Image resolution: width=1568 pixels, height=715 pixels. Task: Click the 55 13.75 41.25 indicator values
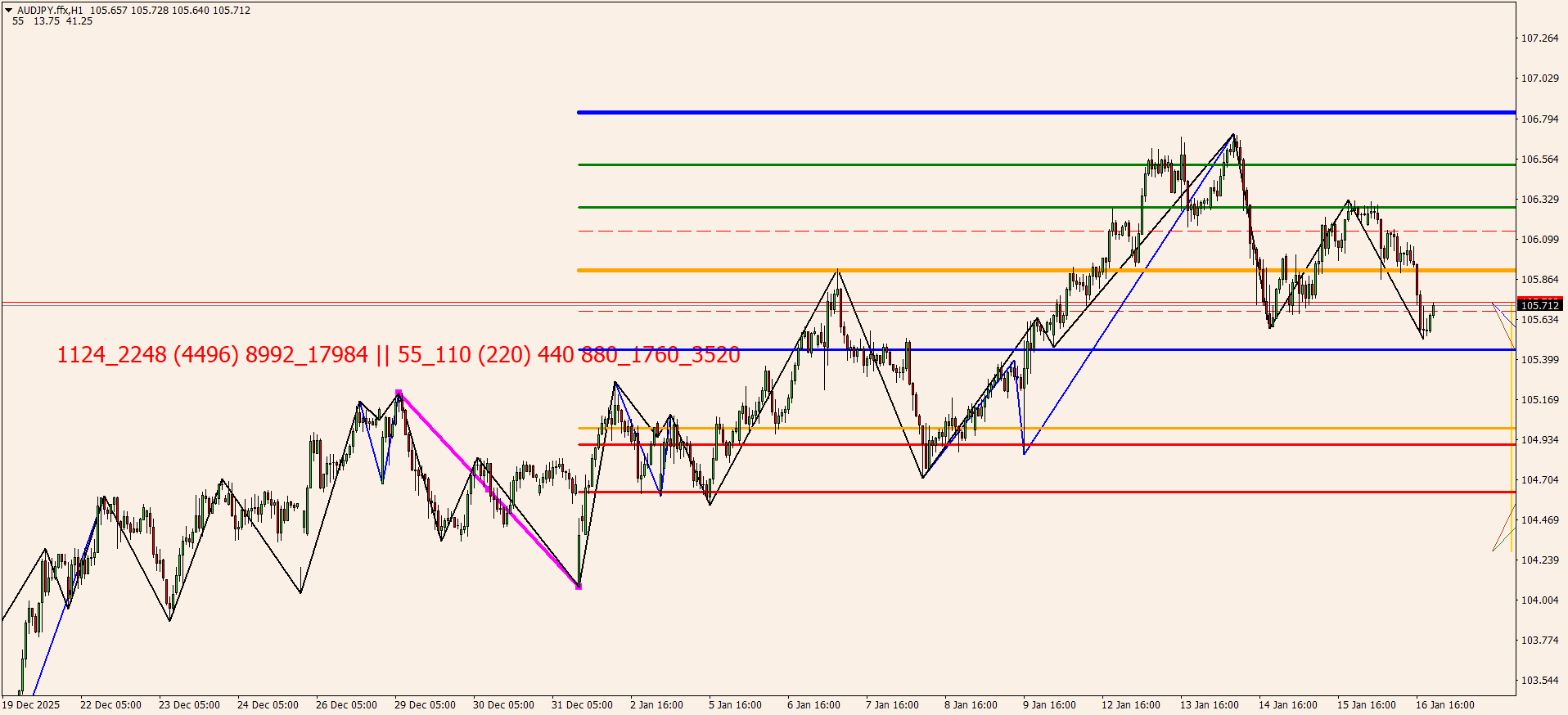[52, 21]
